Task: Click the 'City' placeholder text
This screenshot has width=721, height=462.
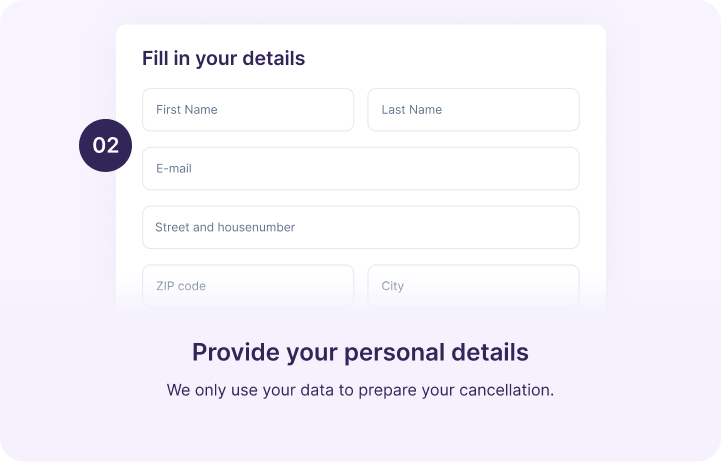Action: [x=393, y=286]
